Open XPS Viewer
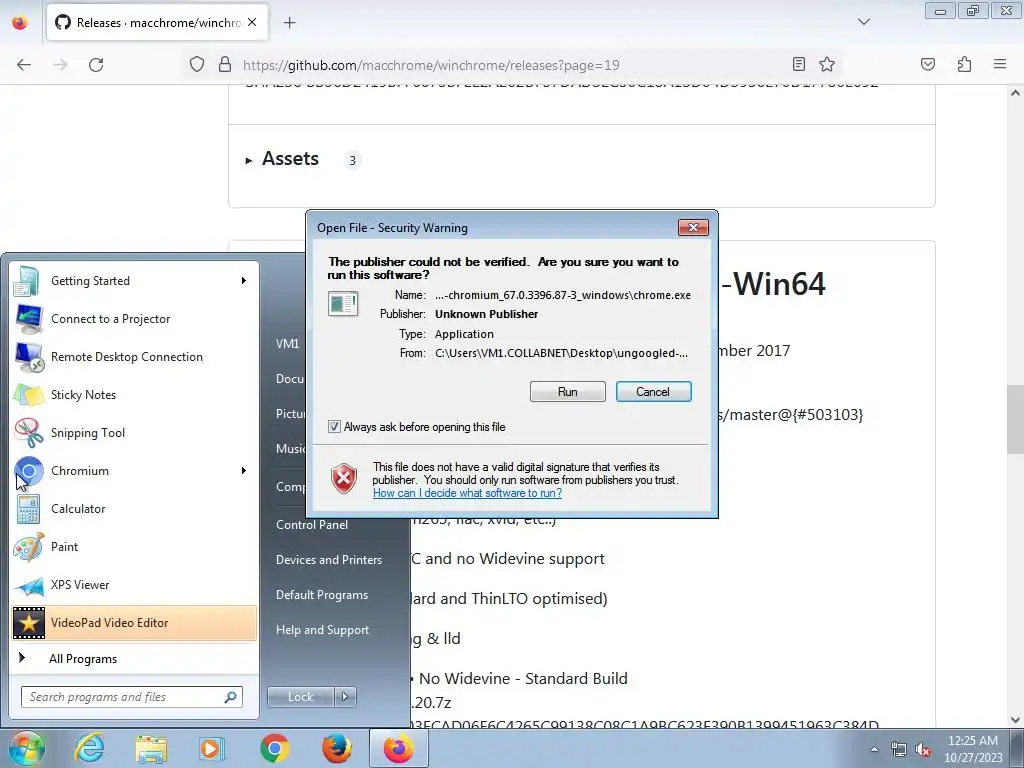The height and width of the screenshot is (768, 1024). coord(135,584)
